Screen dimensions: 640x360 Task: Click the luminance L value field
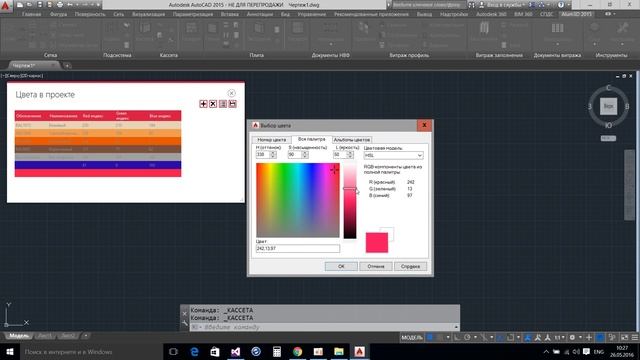coord(340,155)
